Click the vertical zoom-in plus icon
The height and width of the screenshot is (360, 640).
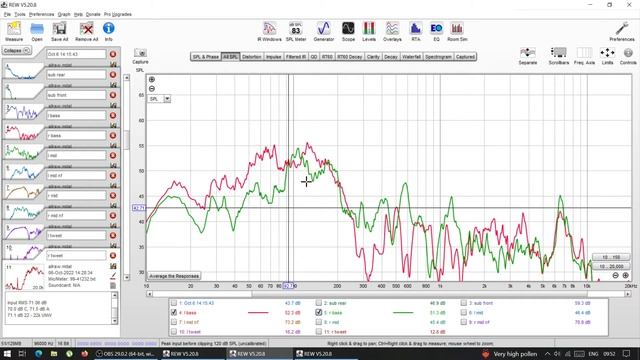point(152,79)
